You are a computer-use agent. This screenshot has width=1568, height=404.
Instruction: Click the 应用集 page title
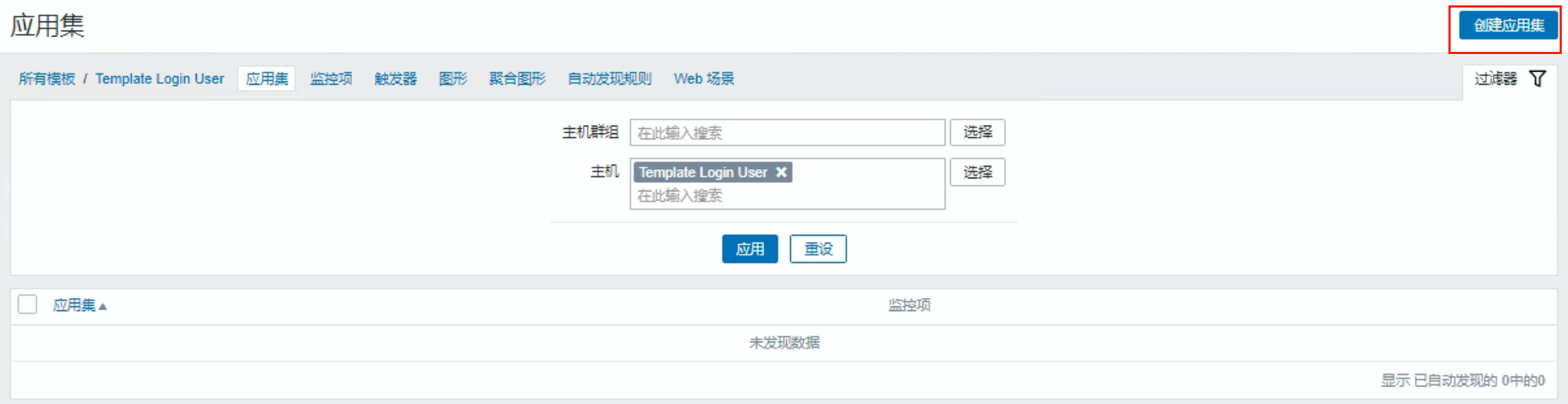tap(48, 26)
